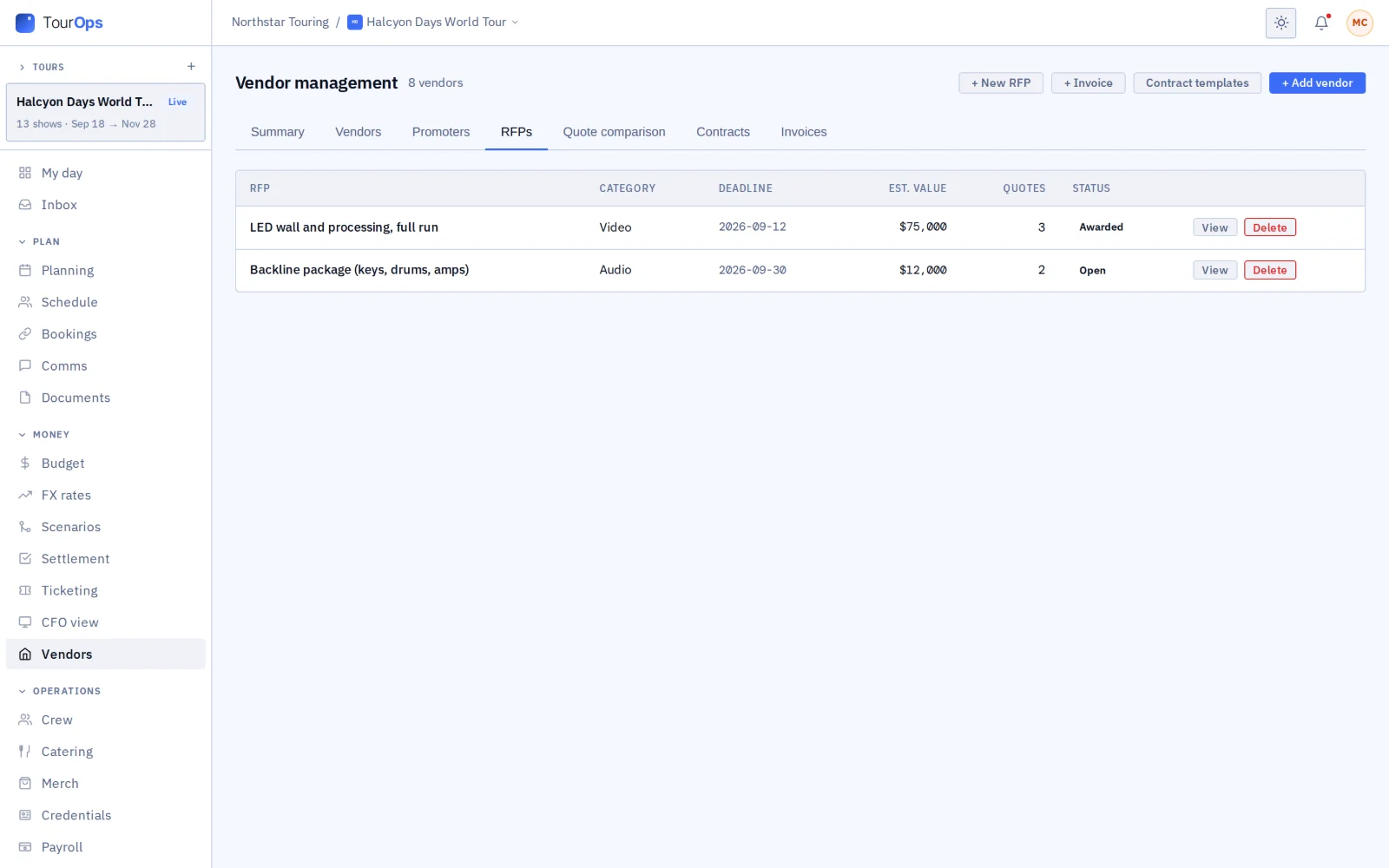The image size is (1389, 868).
Task: Switch to the Quote comparison tab
Action: [x=614, y=132]
